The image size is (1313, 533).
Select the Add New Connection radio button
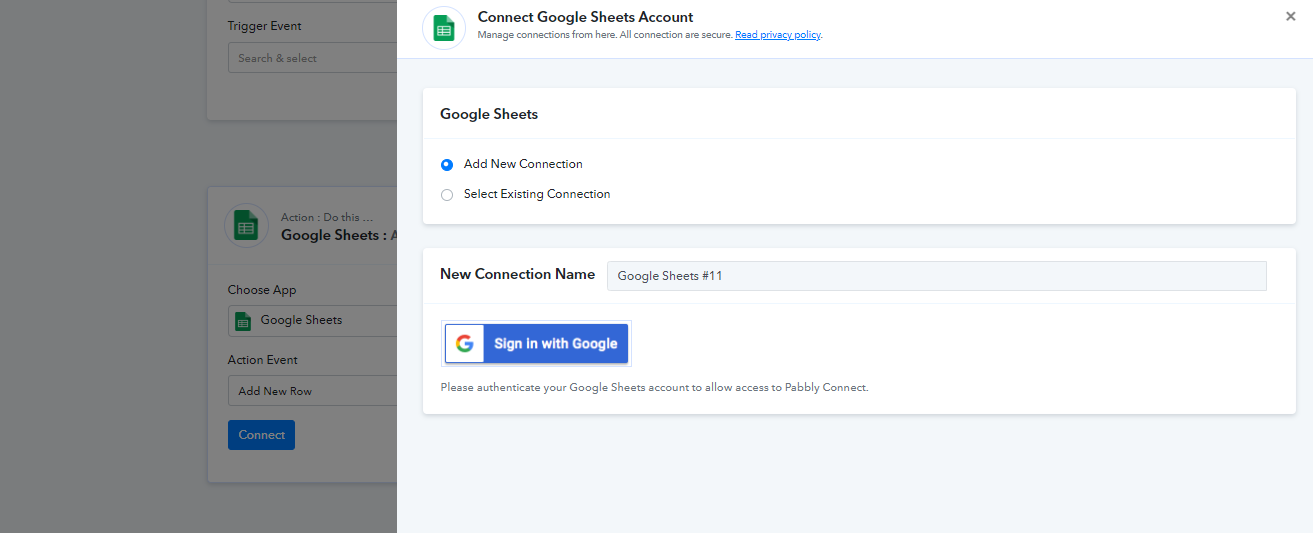click(x=447, y=165)
